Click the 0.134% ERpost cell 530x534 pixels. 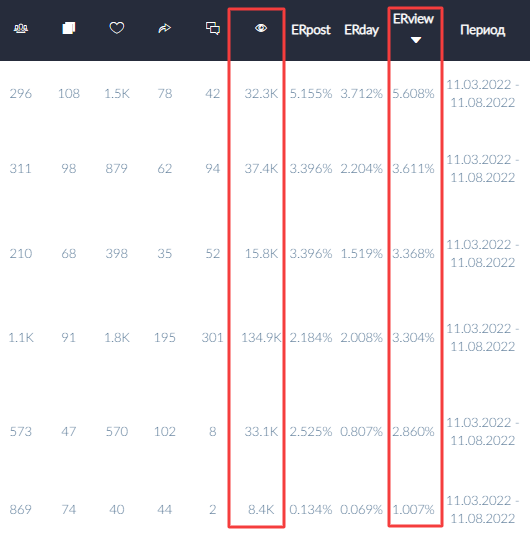311,509
